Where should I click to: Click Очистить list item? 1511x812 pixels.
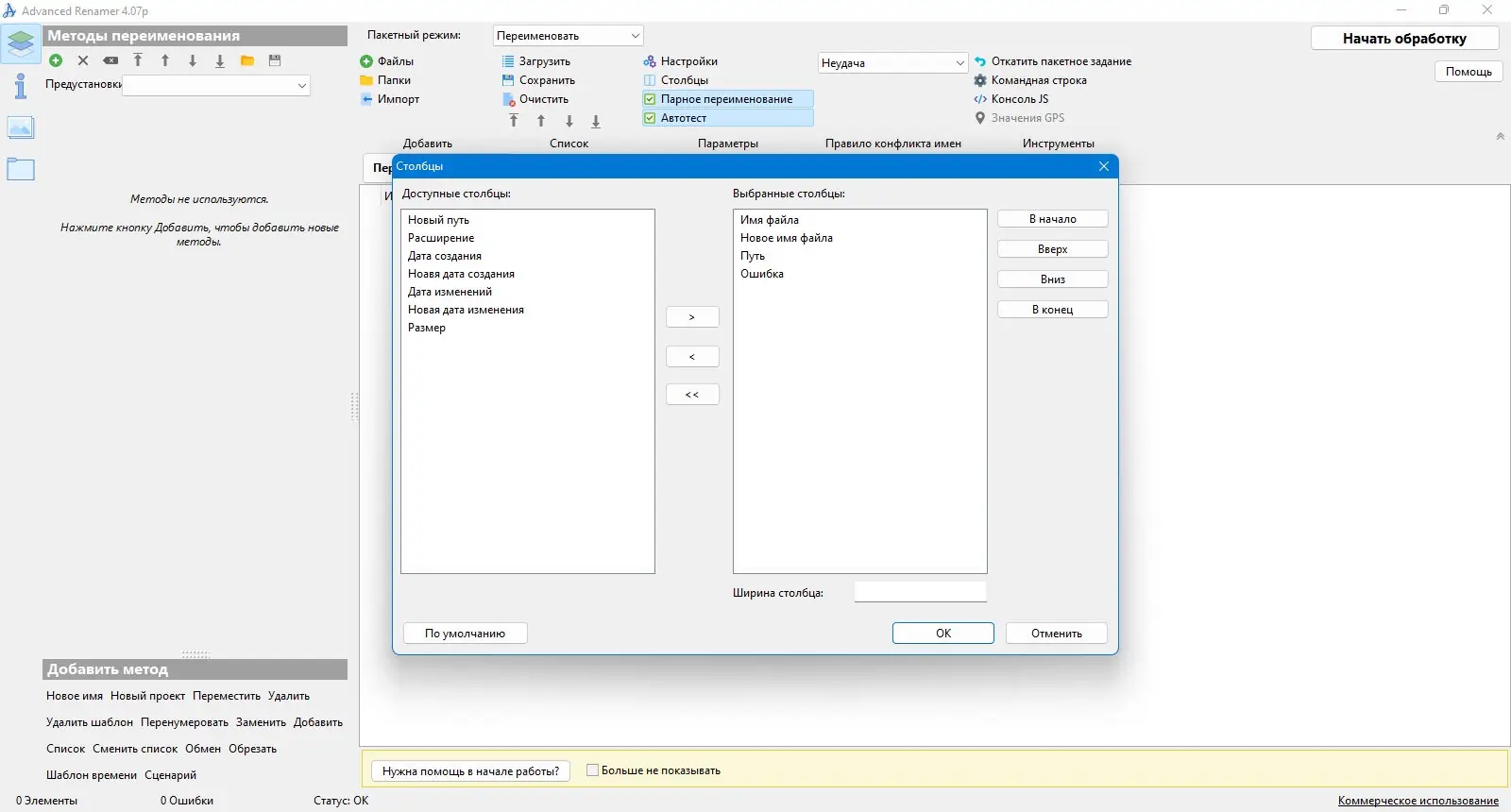click(x=535, y=99)
